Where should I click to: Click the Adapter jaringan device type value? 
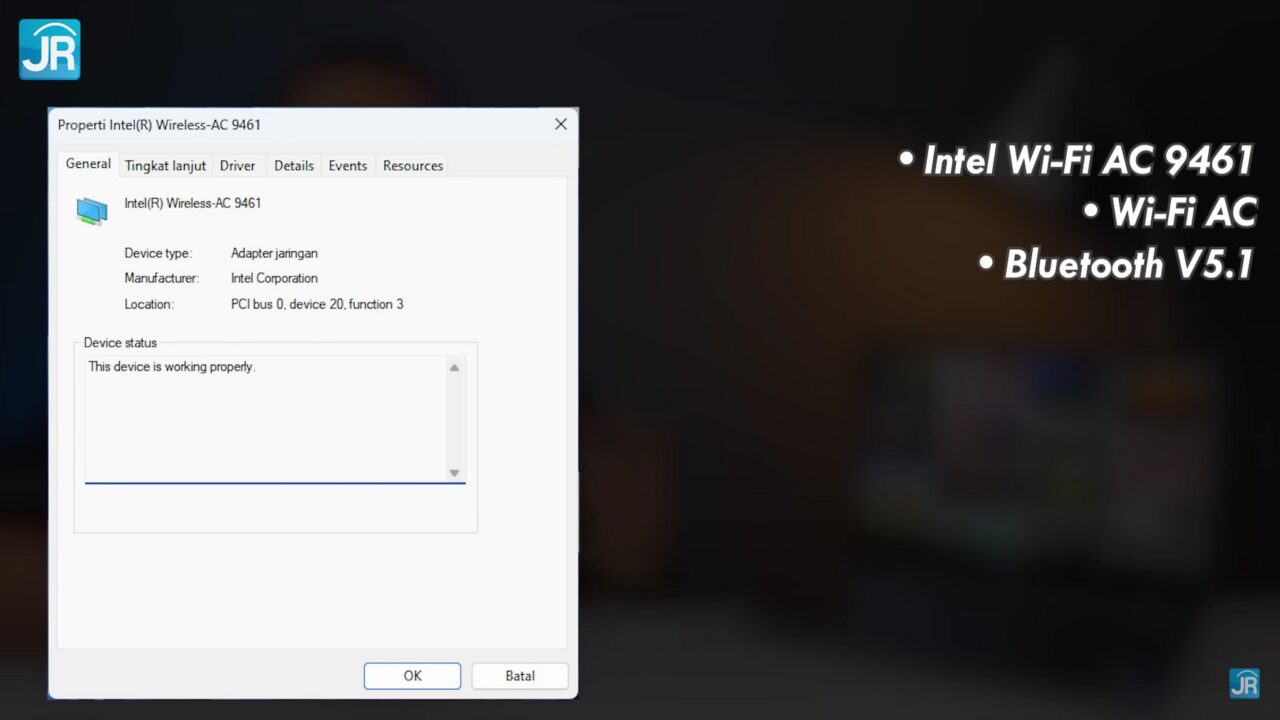click(x=274, y=253)
